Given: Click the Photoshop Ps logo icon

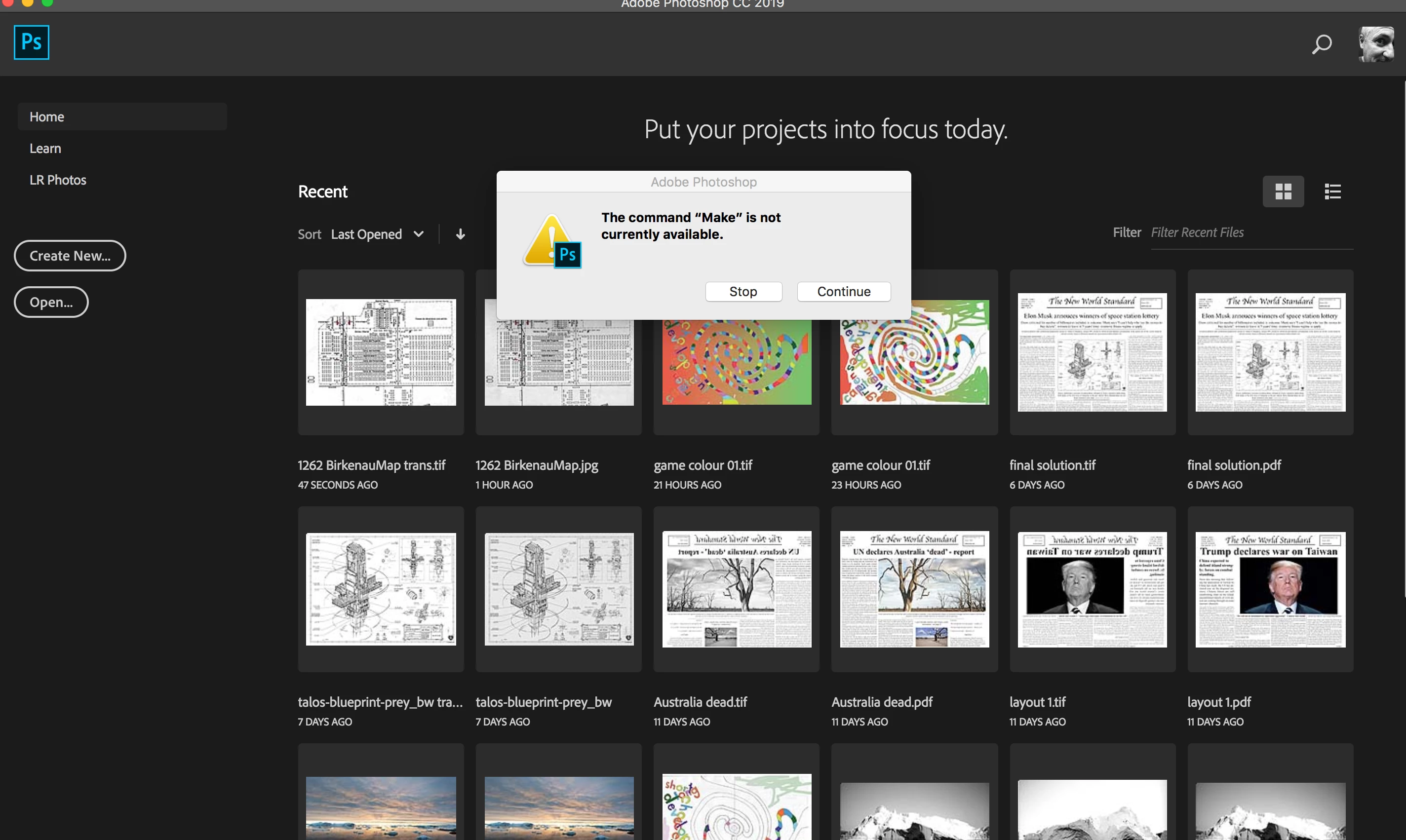Looking at the screenshot, I should point(31,42).
